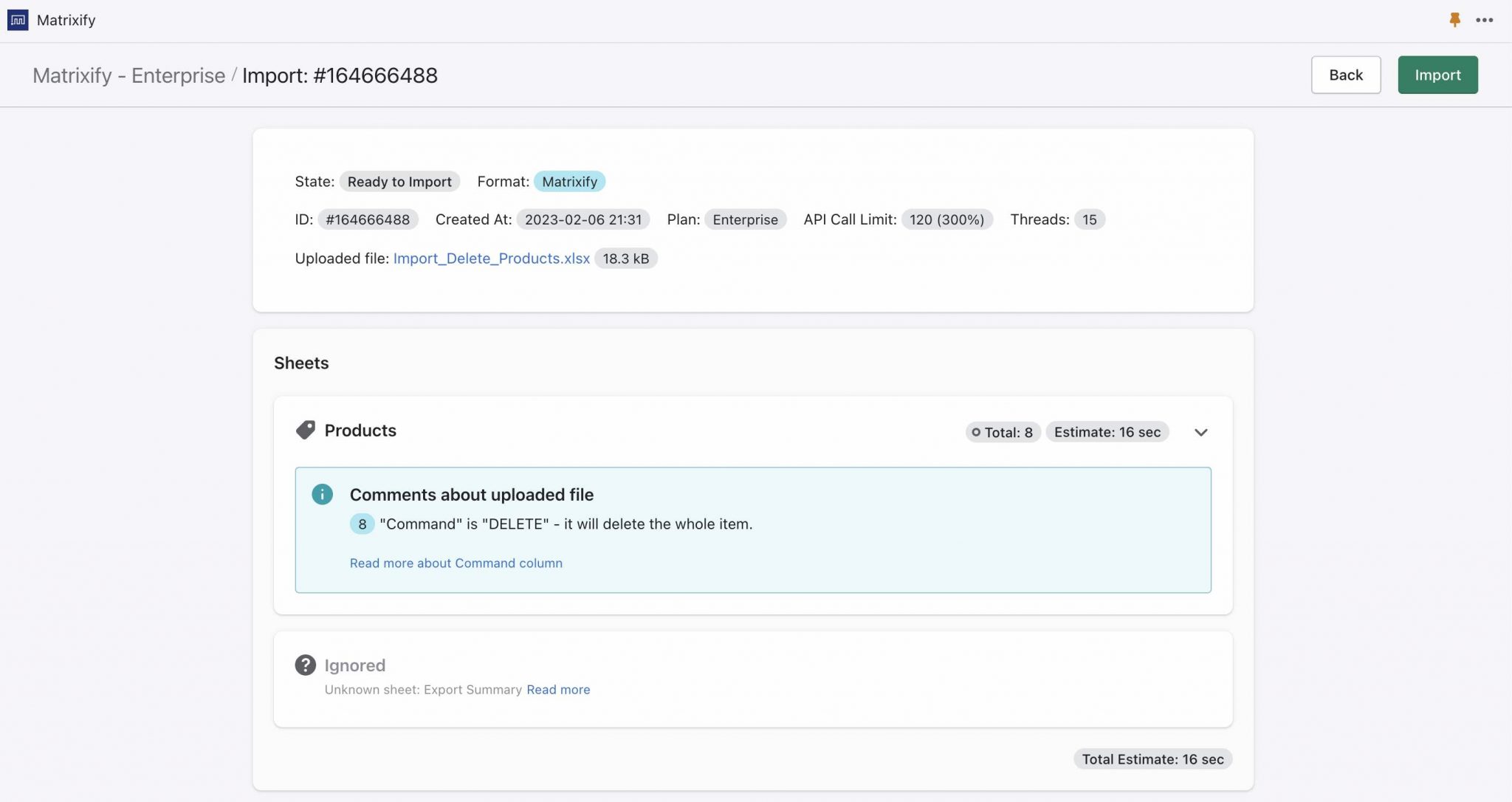The image size is (1512, 802).
Task: Click the question mark Ignored icon
Action: [305, 665]
